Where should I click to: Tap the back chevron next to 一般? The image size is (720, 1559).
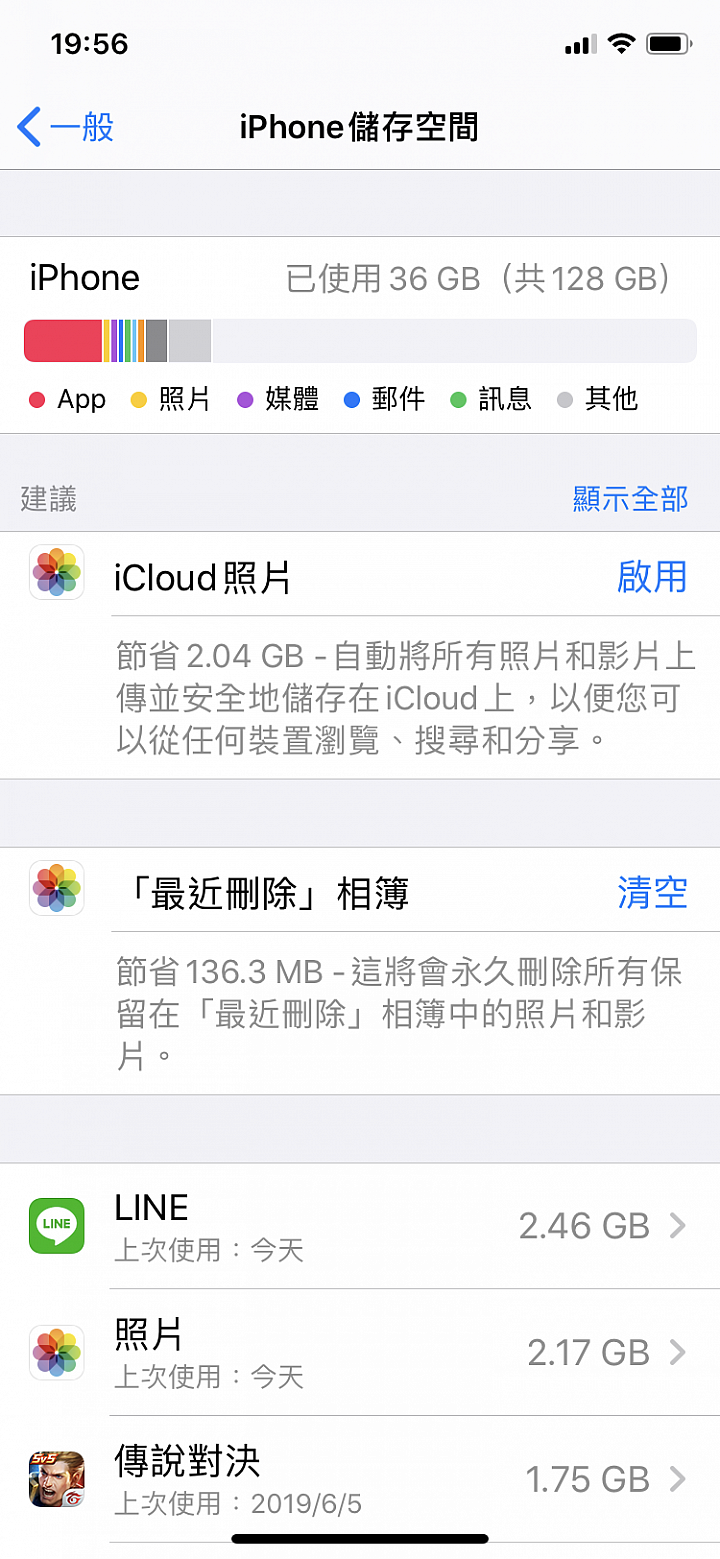pyautogui.click(x=29, y=128)
